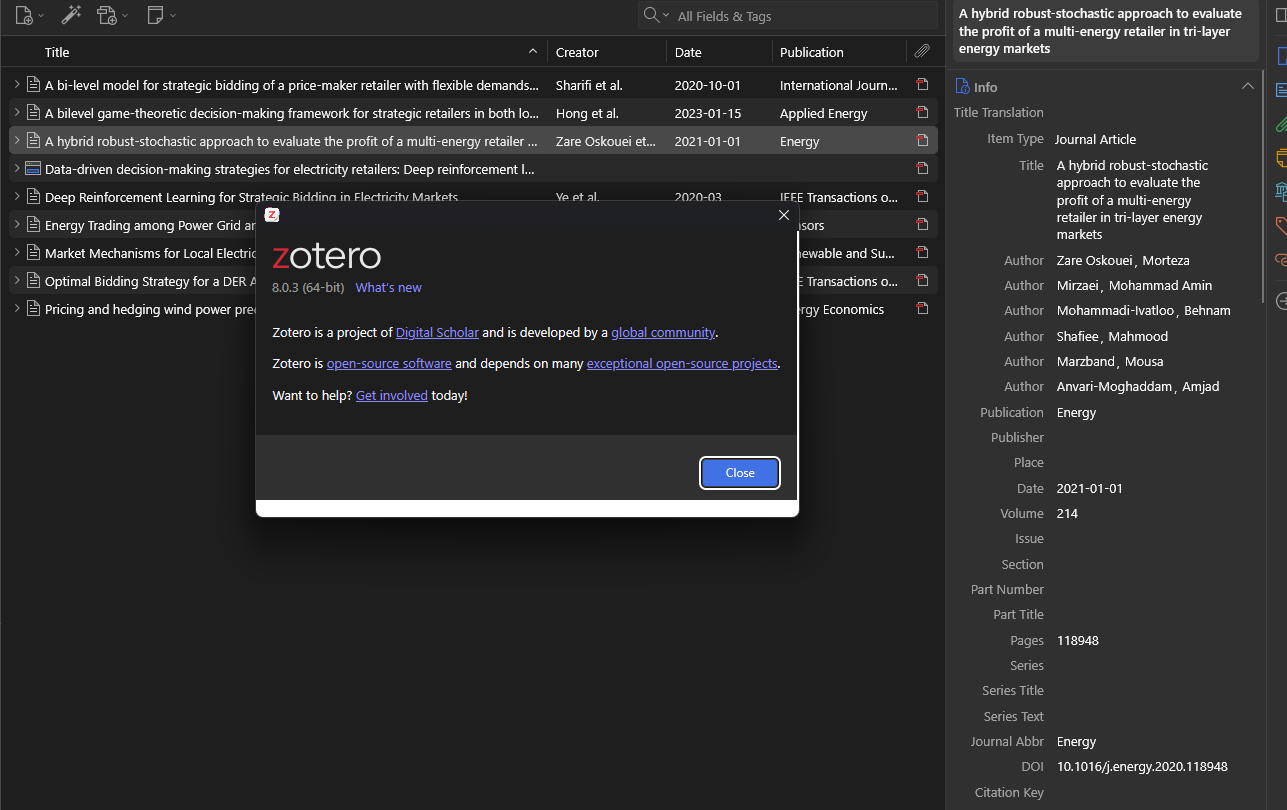
Task: Close About dialog with X button
Action: pos(784,215)
